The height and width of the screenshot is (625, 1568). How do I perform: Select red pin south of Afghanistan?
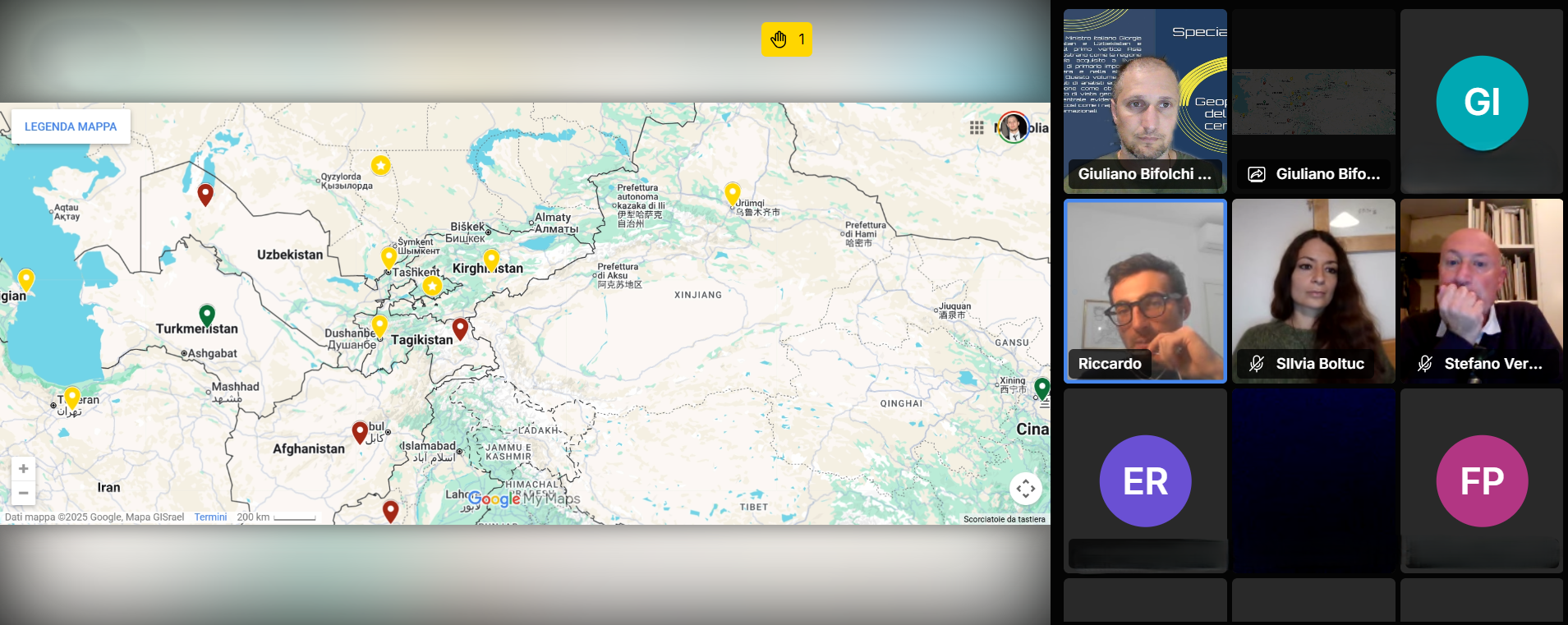(391, 512)
